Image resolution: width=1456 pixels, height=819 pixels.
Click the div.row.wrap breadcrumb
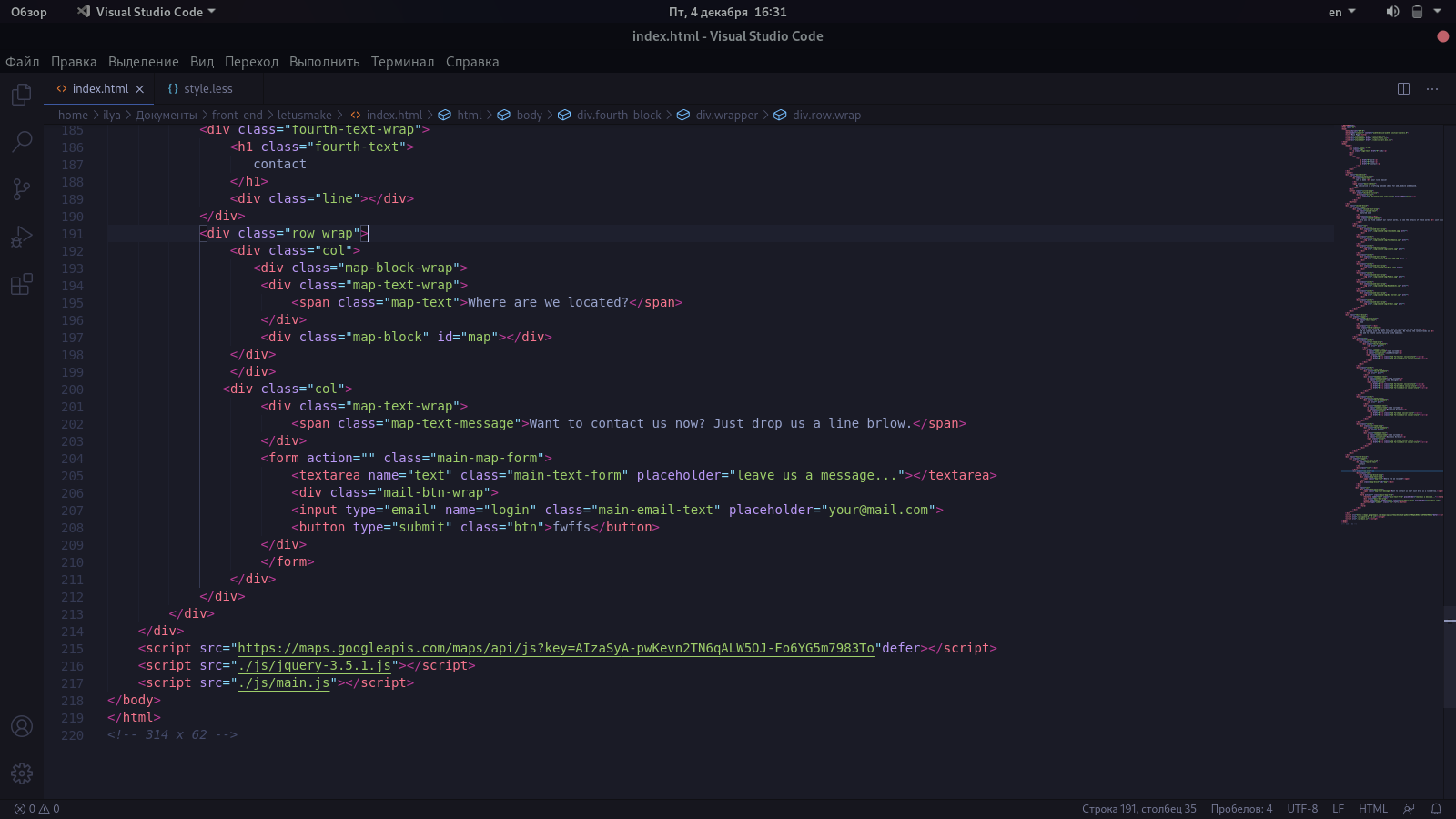(x=826, y=116)
